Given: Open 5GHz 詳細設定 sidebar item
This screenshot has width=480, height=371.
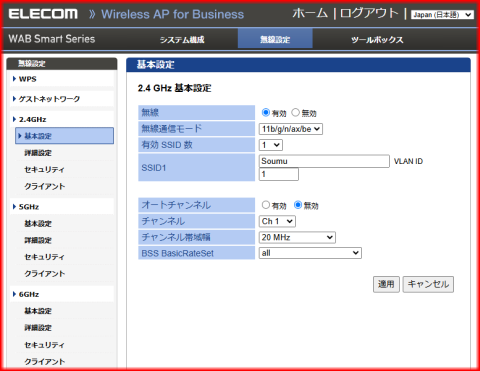Looking at the screenshot, I should pyautogui.click(x=38, y=240).
